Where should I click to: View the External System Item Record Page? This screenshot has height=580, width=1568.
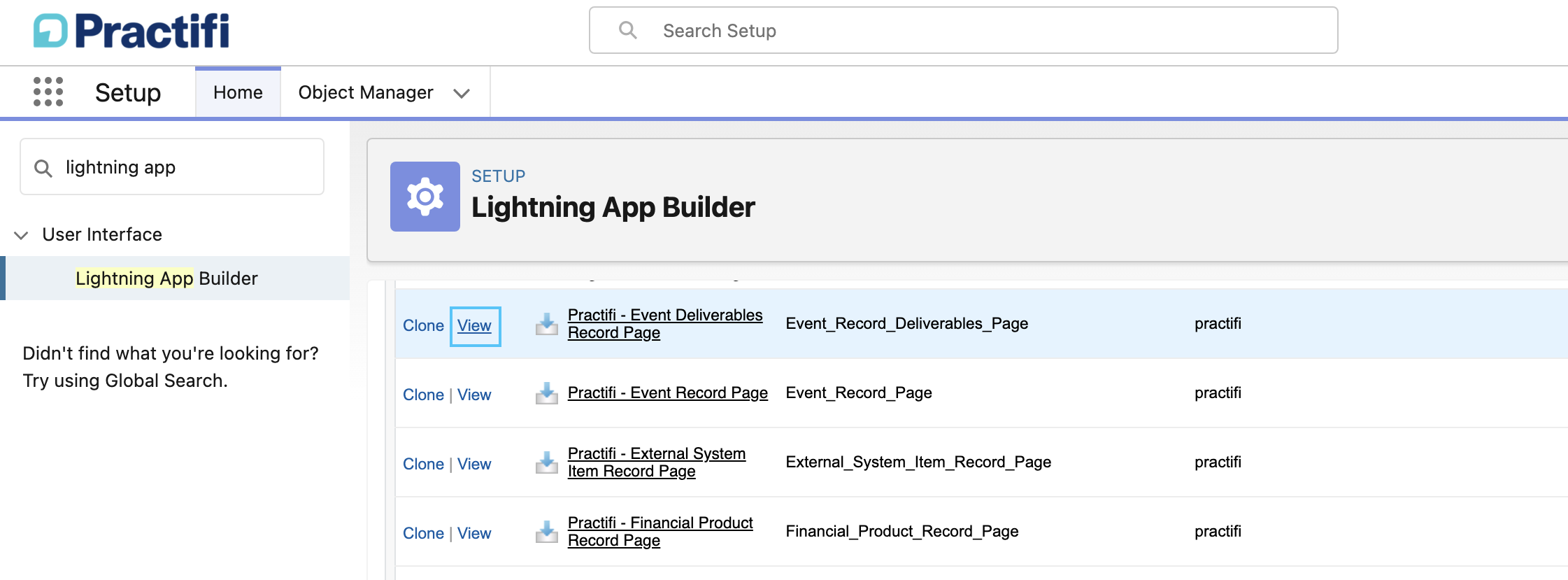click(x=474, y=464)
